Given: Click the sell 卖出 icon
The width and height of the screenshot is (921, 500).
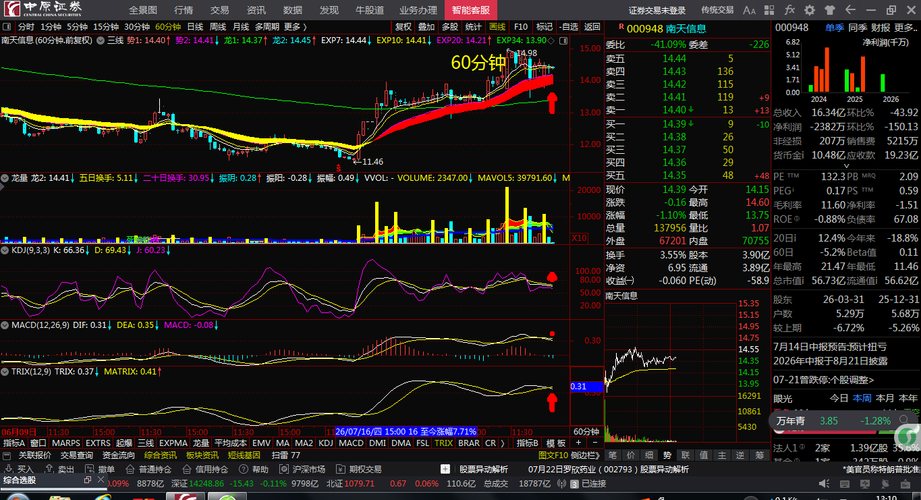Looking at the screenshot, I should click(49, 469).
